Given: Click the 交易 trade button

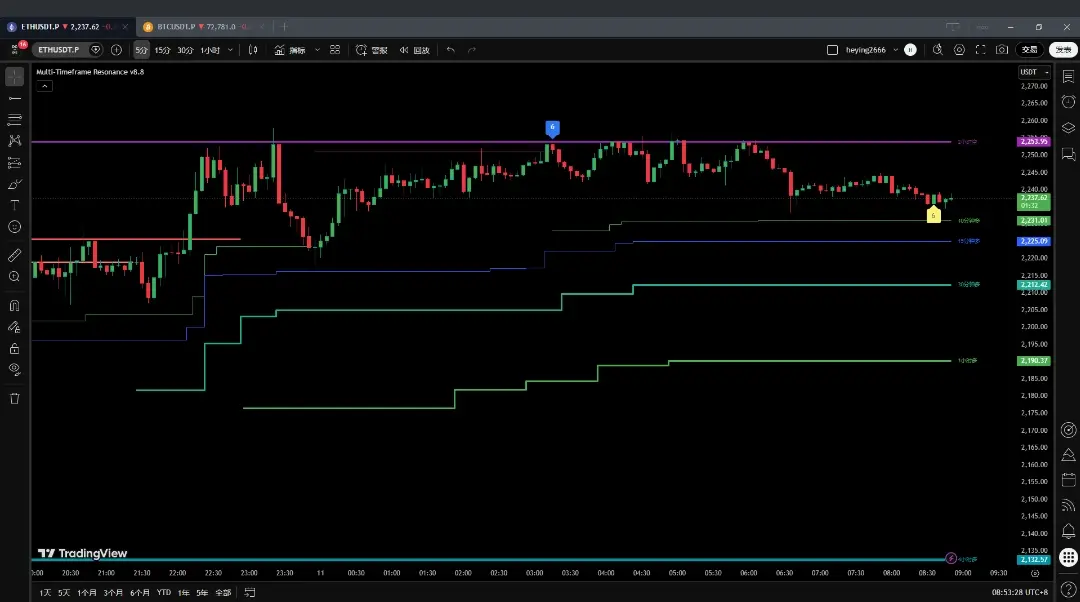Looking at the screenshot, I should pos(1030,50).
